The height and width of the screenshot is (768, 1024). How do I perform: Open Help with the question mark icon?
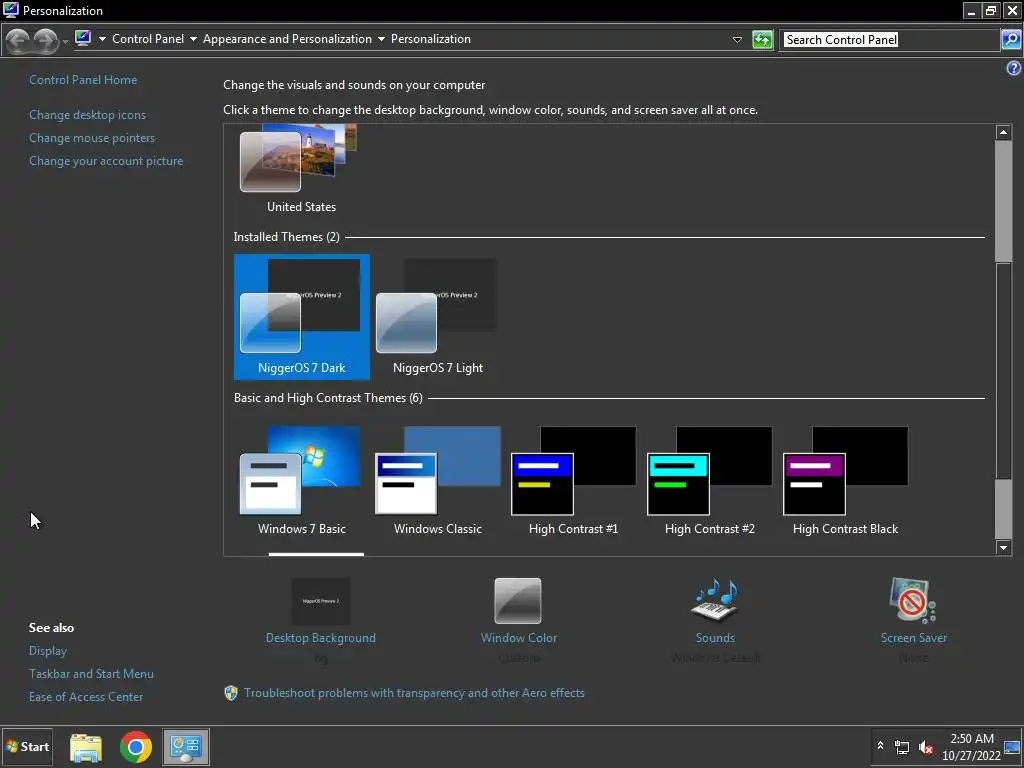[x=1014, y=68]
